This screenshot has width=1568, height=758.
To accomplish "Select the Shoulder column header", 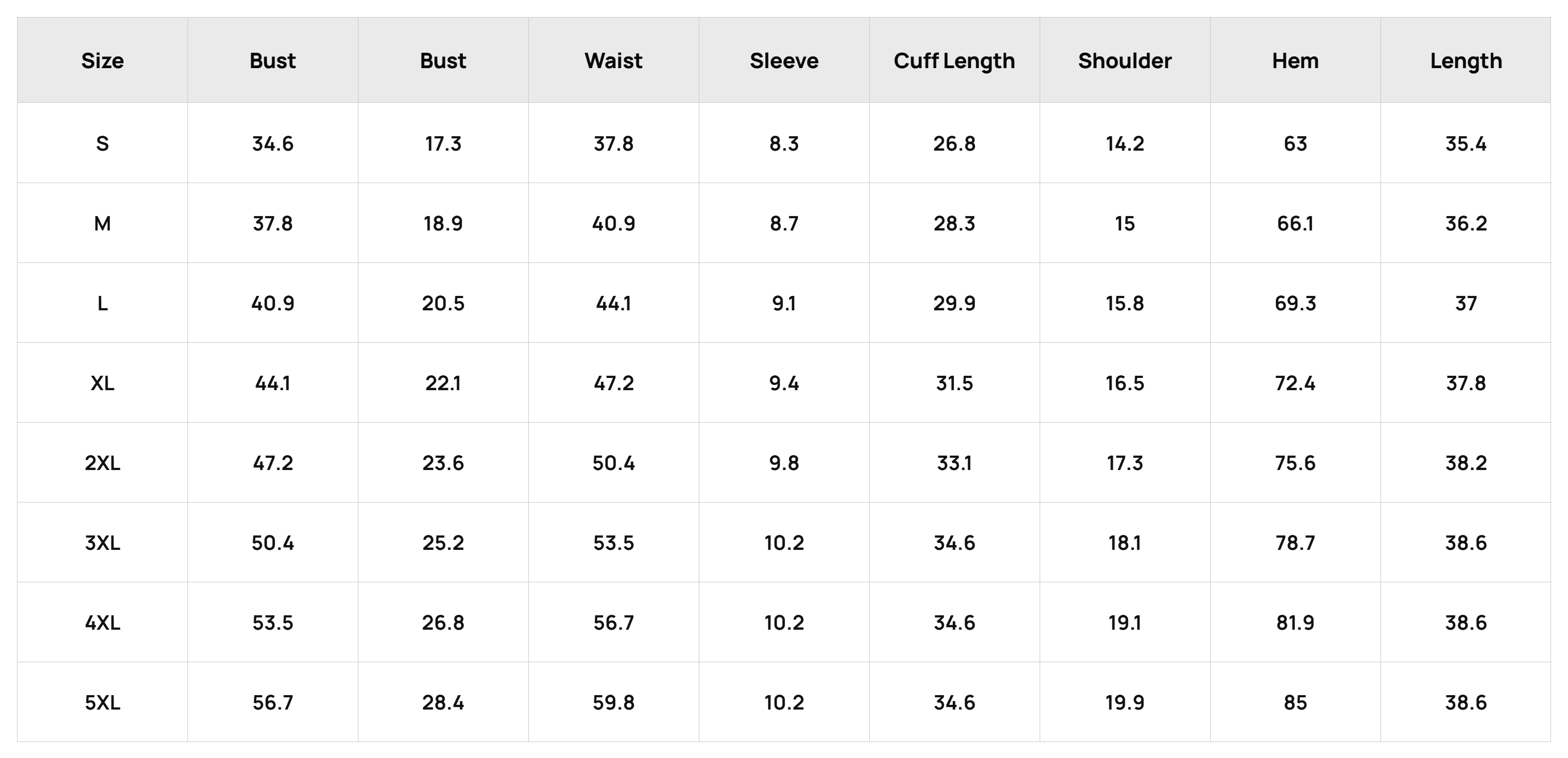I will (x=1125, y=60).
